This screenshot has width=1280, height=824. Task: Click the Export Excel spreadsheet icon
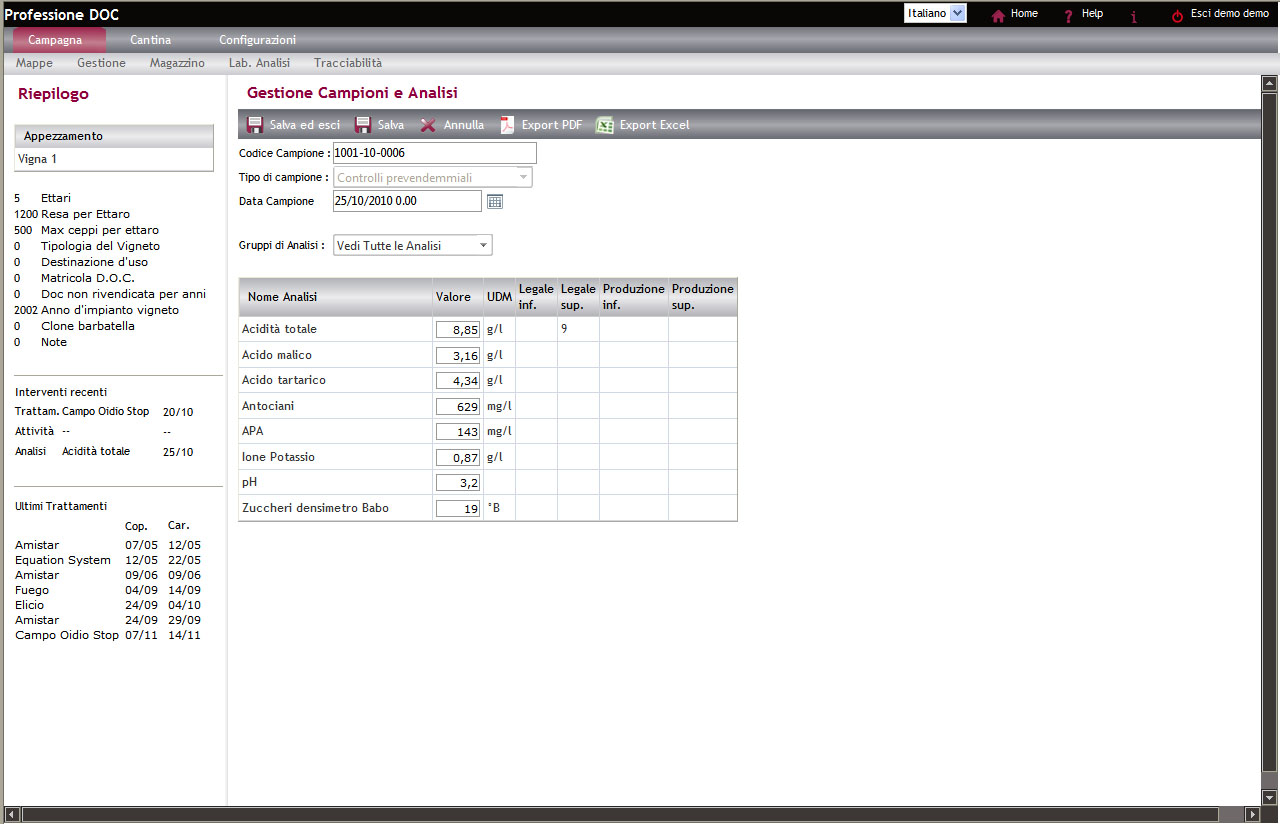click(604, 125)
